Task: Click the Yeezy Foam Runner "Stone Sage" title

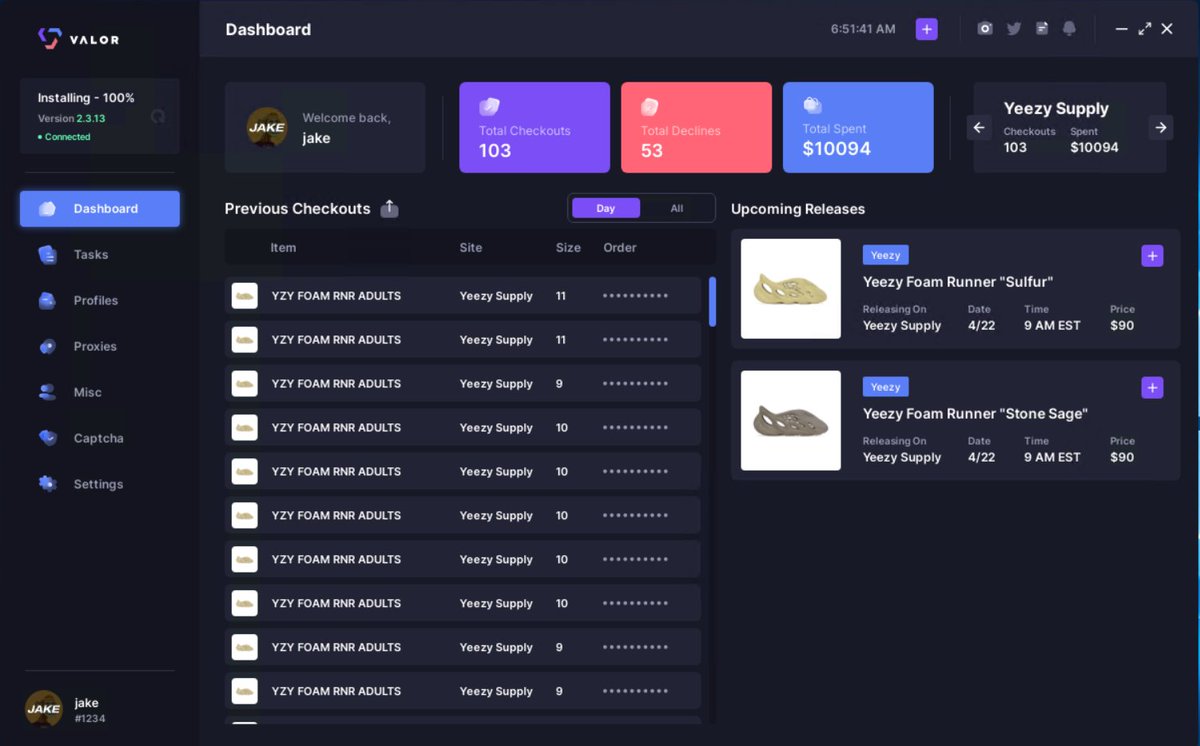Action: pyautogui.click(x=975, y=414)
